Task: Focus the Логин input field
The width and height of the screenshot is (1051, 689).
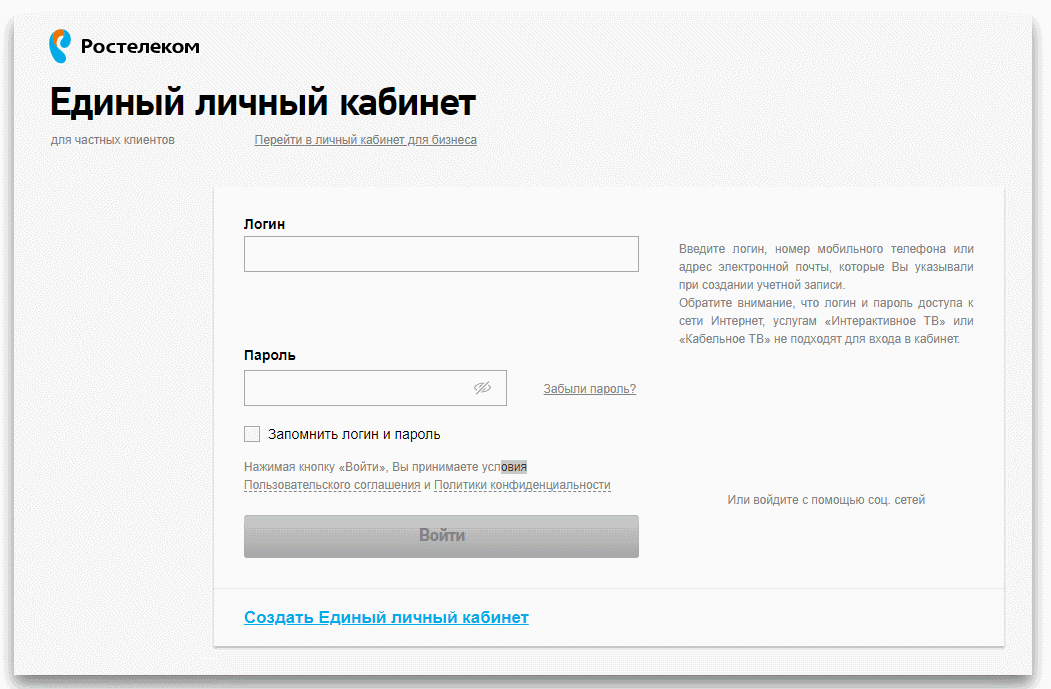Action: 441,254
